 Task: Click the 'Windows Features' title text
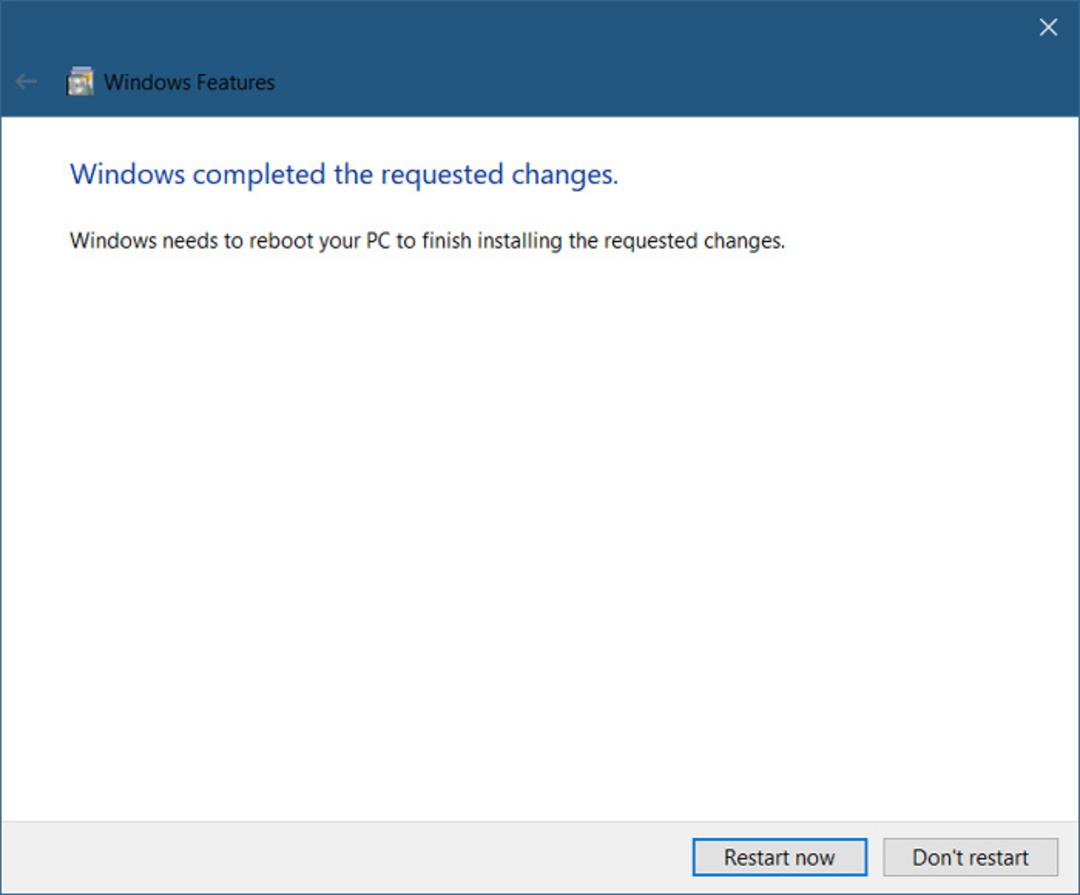pyautogui.click(x=189, y=83)
